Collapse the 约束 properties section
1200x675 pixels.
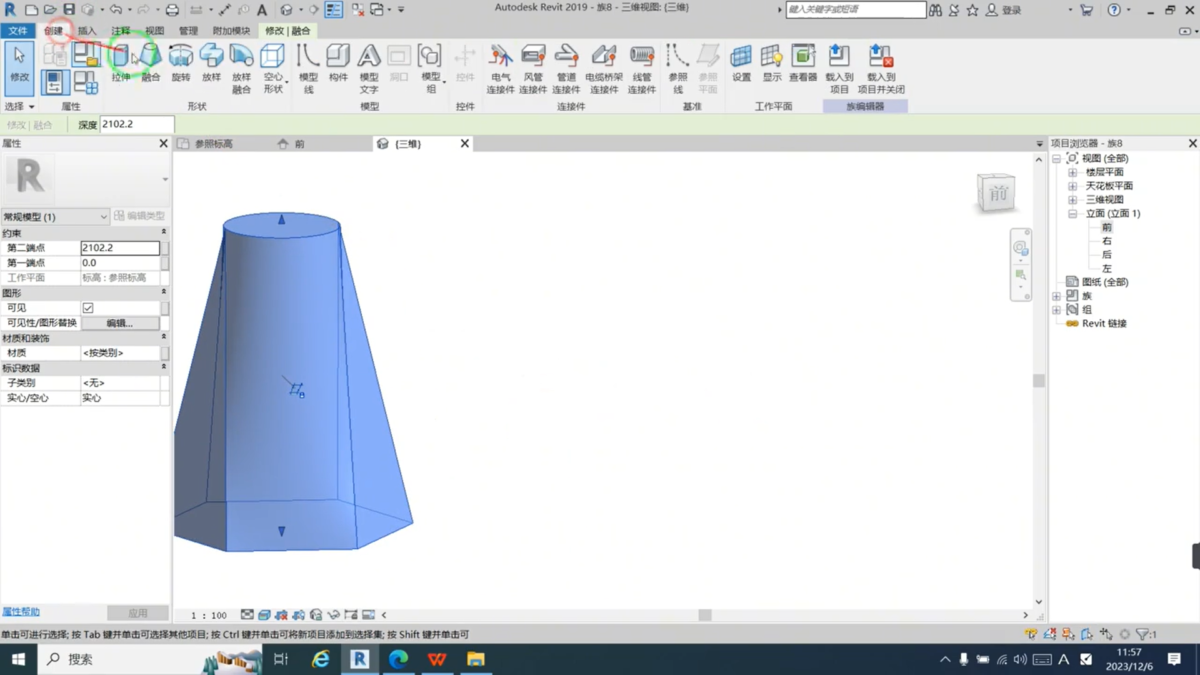(164, 232)
